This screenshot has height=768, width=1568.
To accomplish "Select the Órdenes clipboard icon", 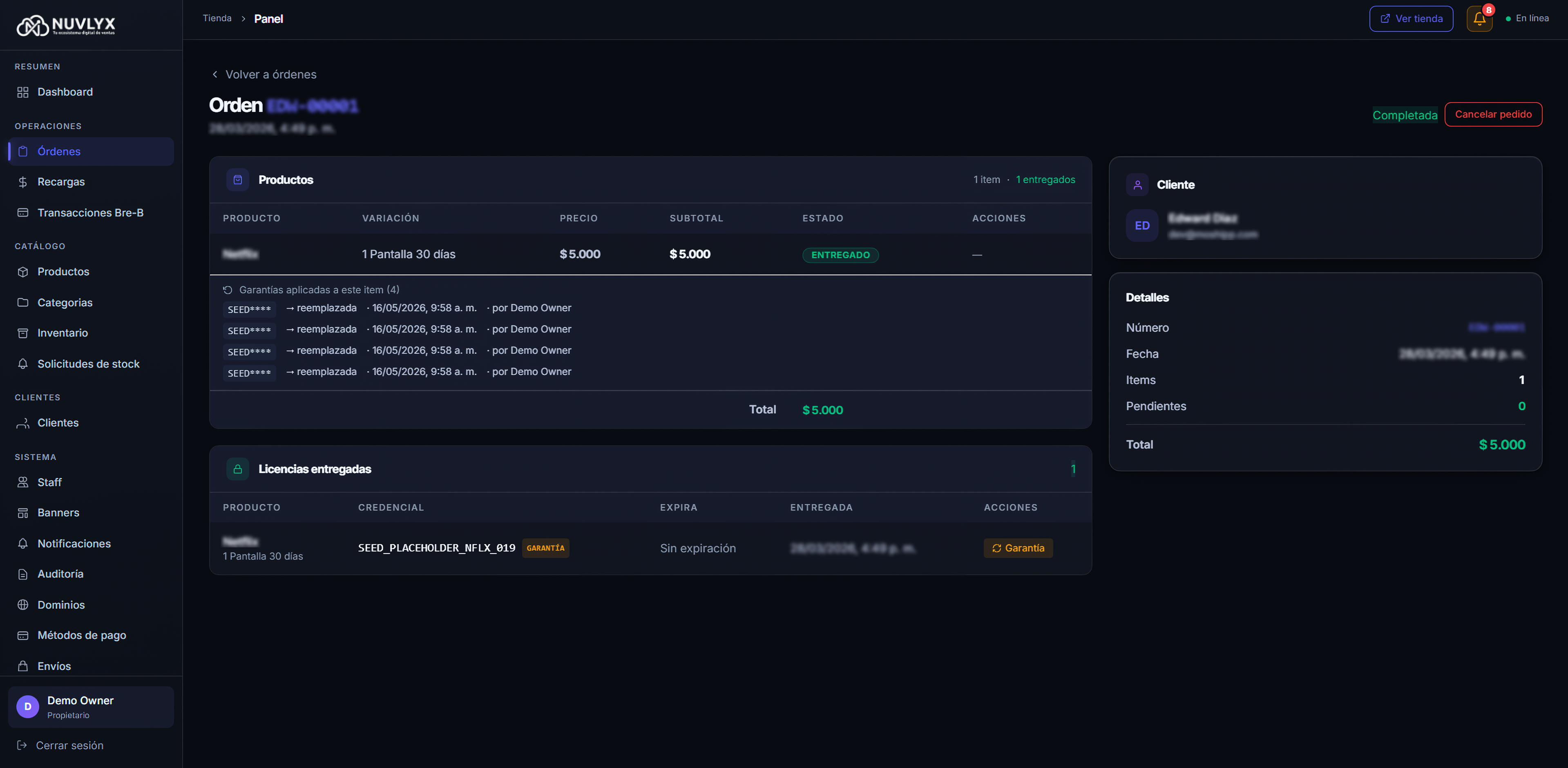I will coord(22,152).
